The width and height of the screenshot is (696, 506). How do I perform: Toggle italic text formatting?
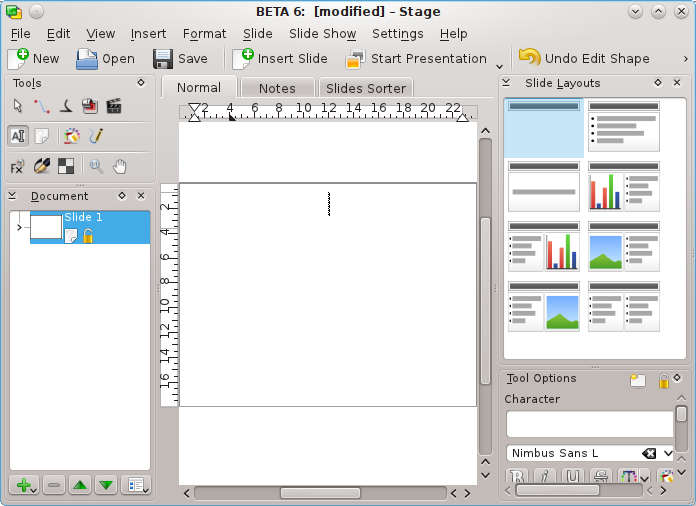(547, 477)
